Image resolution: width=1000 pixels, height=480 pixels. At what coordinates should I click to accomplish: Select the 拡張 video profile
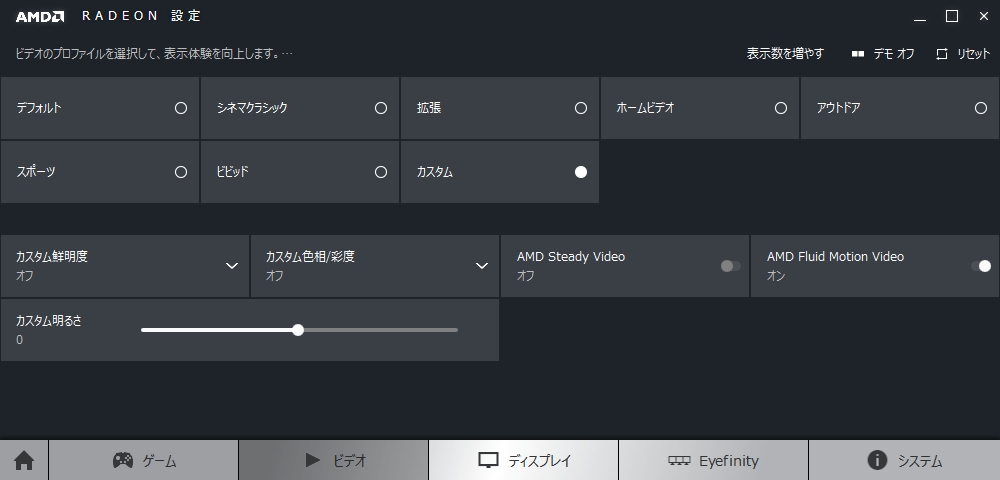point(500,108)
